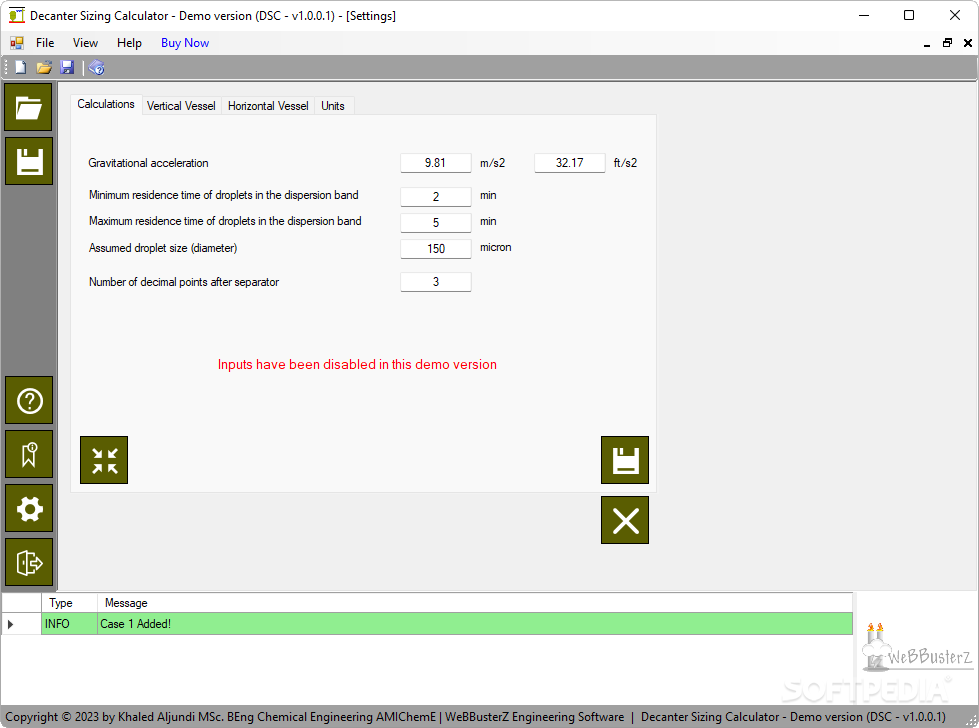Click the copyright status bar text
979x728 pixels.
(x=476, y=717)
